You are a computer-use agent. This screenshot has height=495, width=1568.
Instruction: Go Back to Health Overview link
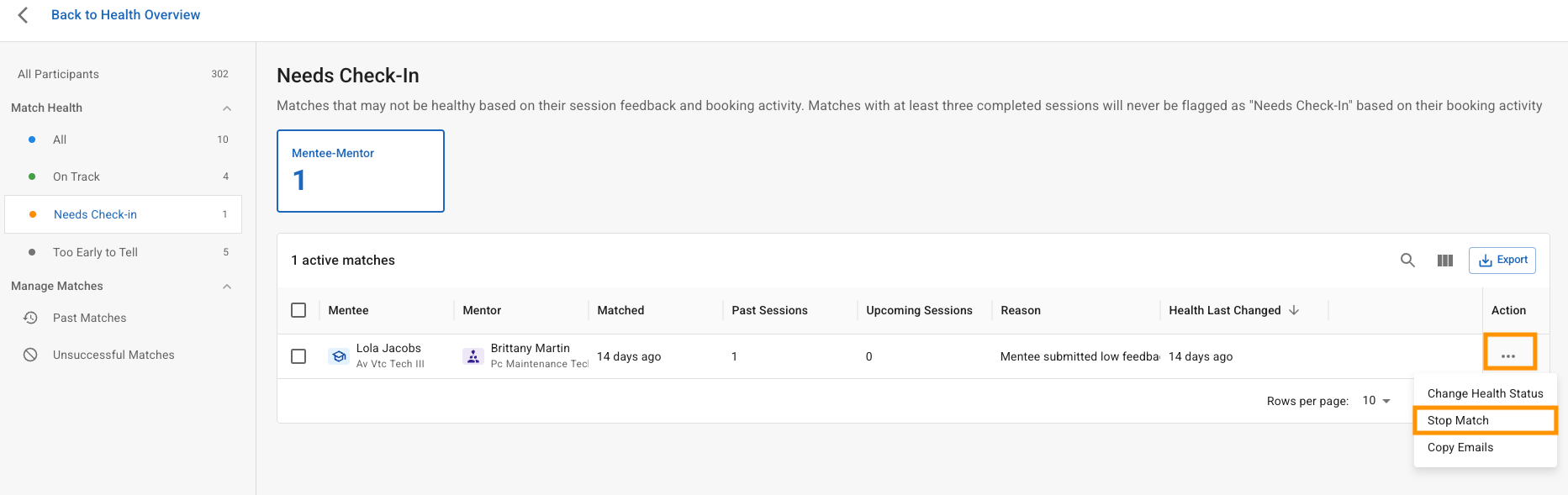click(x=125, y=15)
